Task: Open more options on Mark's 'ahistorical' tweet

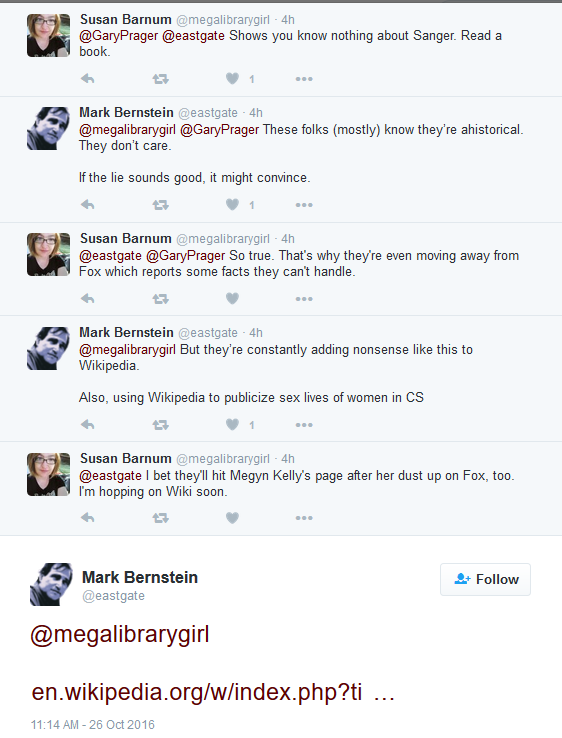Action: (304, 205)
